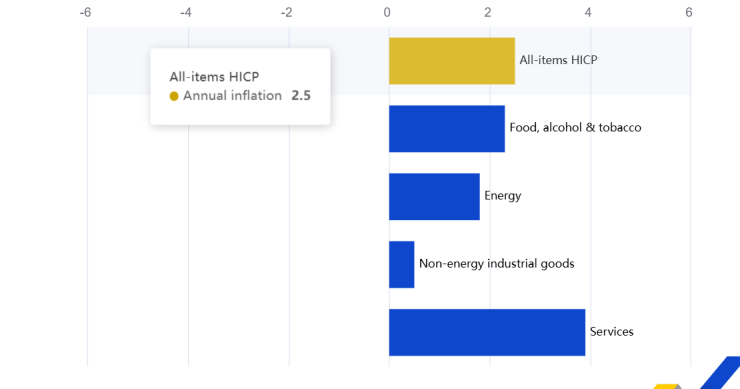Click the All-items HICP bar label
This screenshot has width=740, height=389.
(x=558, y=60)
